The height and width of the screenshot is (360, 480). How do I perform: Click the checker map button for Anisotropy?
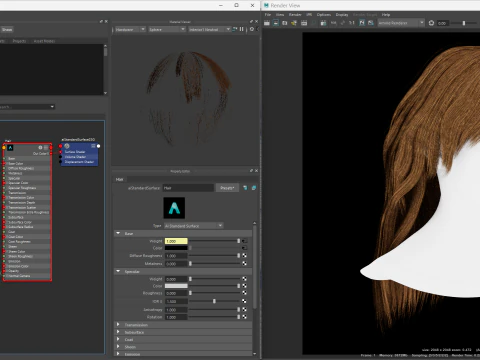point(244,309)
